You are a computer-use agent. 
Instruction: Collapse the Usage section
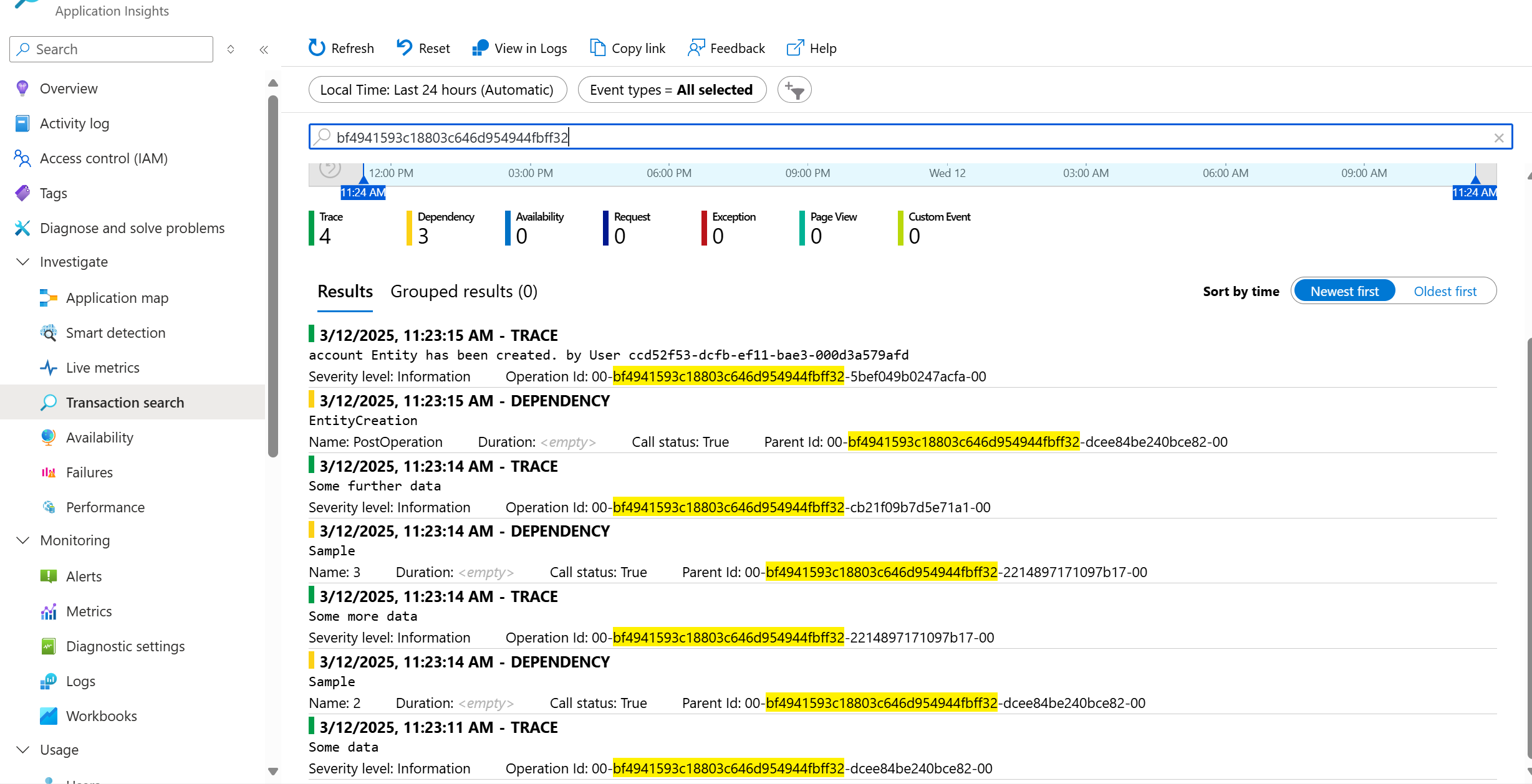(22, 750)
